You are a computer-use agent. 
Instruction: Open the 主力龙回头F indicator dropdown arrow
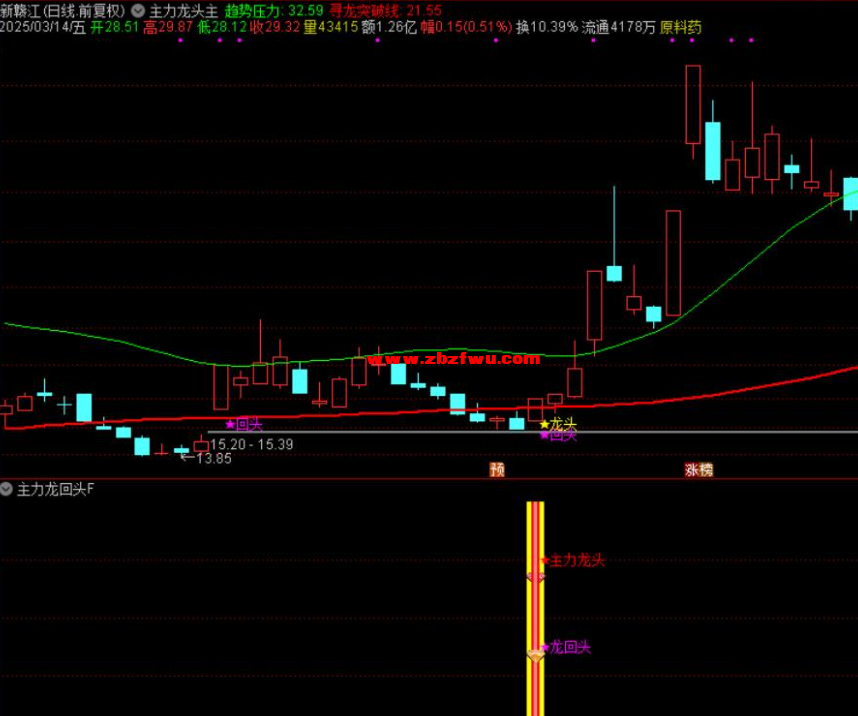click(8, 489)
